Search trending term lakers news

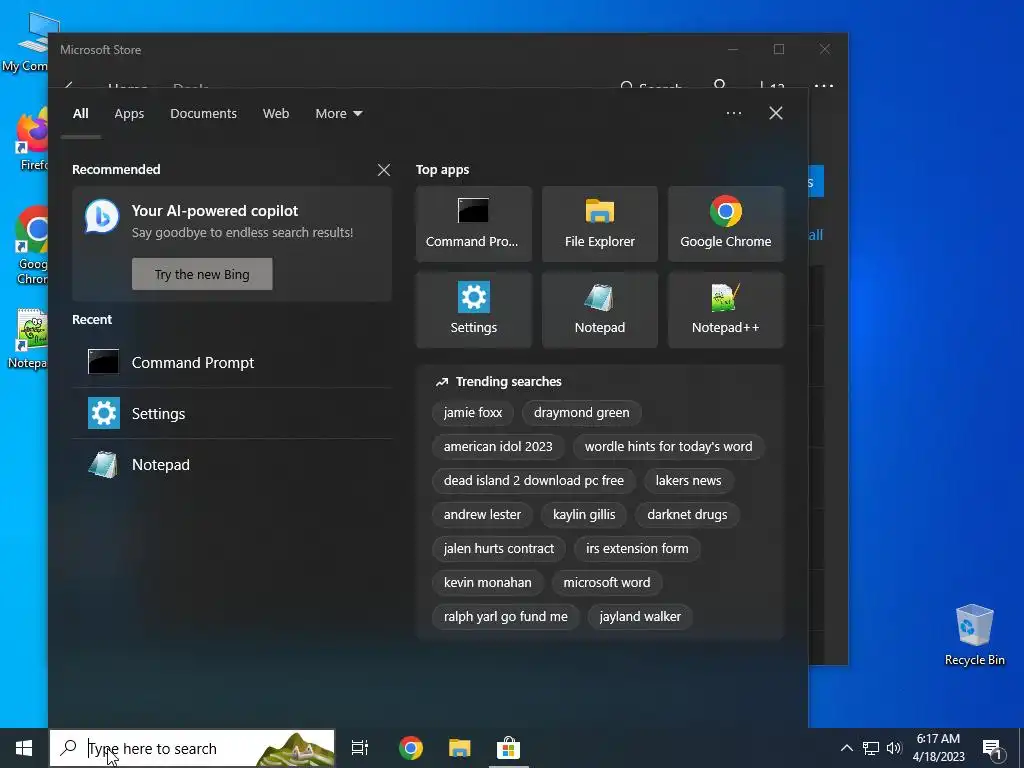click(x=688, y=481)
